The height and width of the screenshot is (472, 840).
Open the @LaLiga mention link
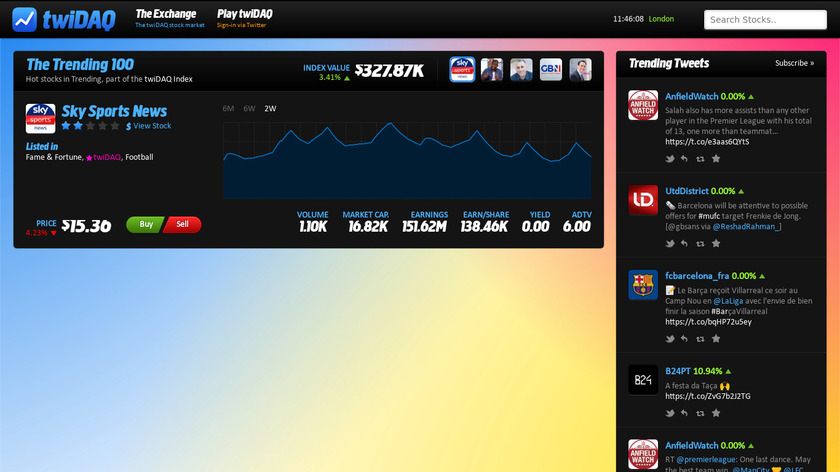[728, 301]
